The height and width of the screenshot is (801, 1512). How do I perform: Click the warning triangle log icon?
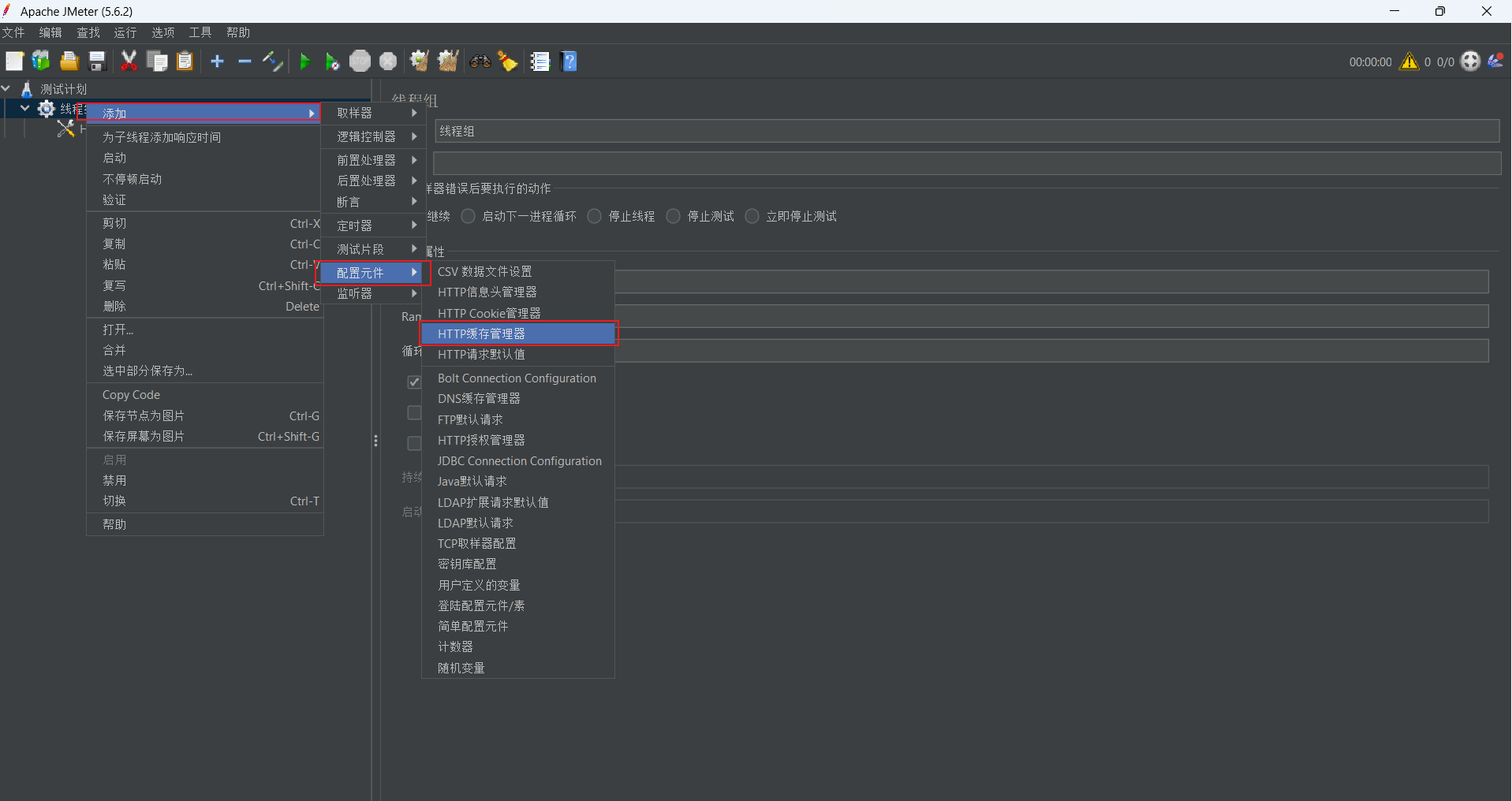tap(1409, 61)
